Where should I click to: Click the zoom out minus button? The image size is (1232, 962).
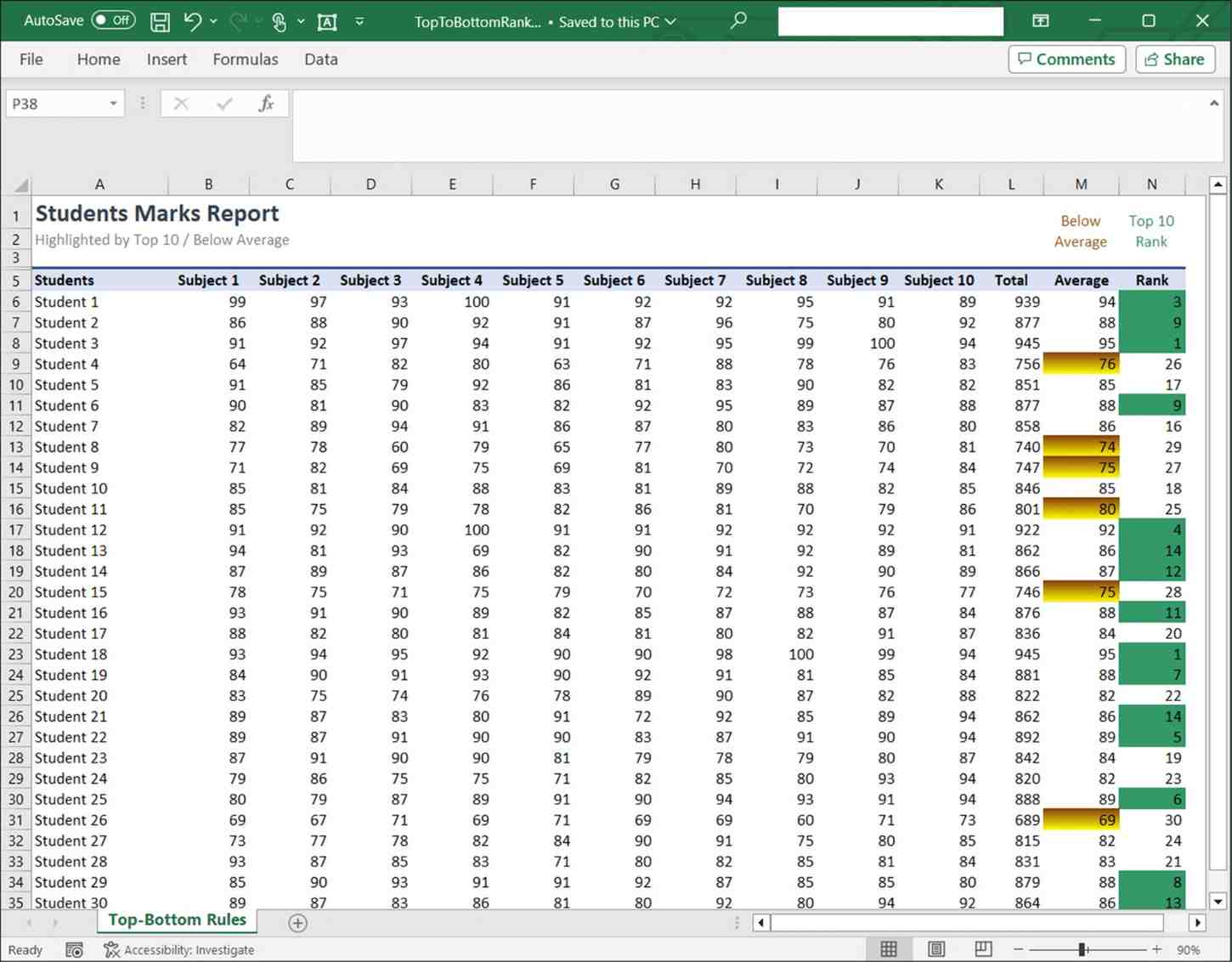1018,949
